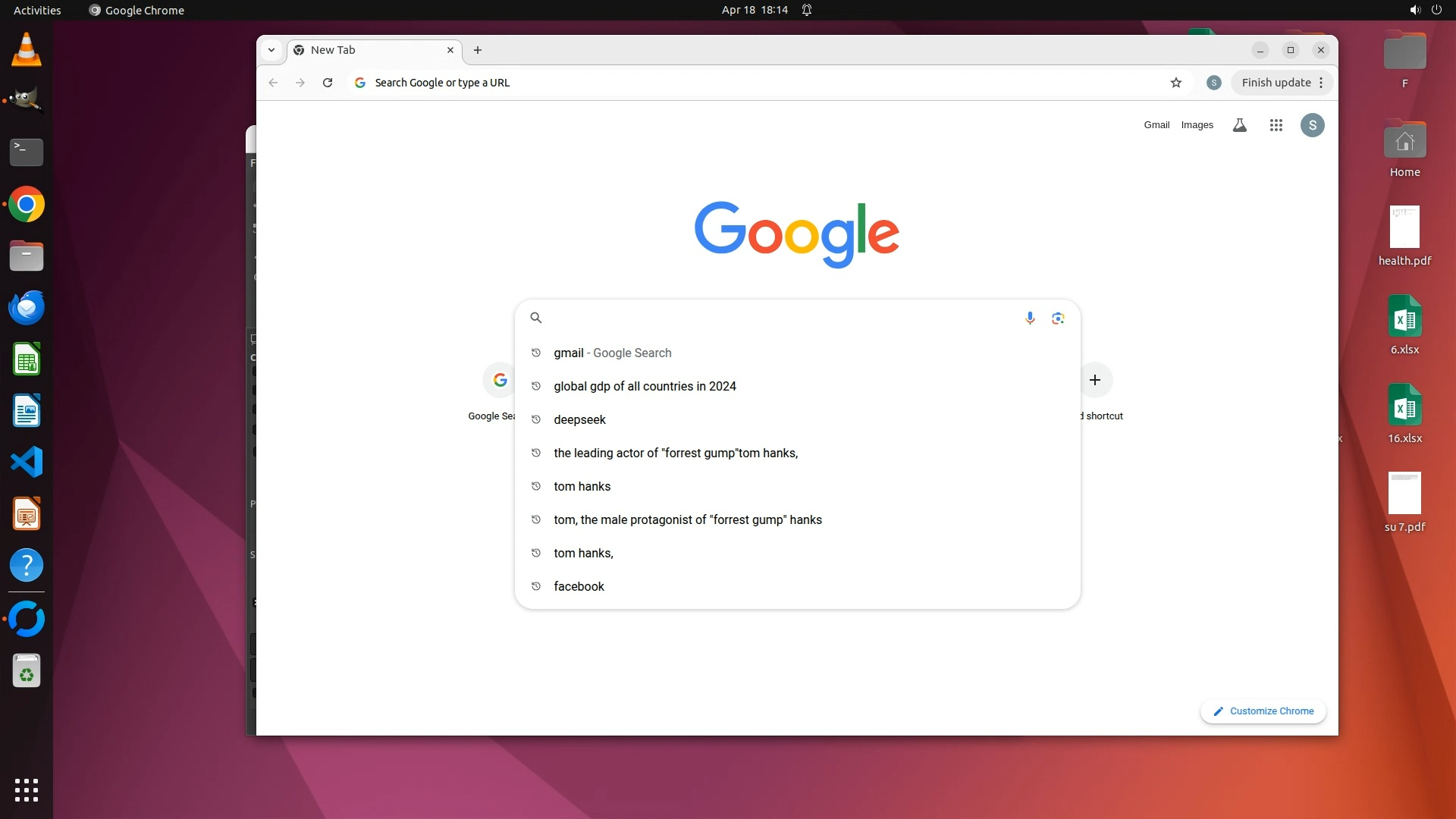1456x819 pixels.
Task: Open a new tab with plus button
Action: click(x=478, y=50)
